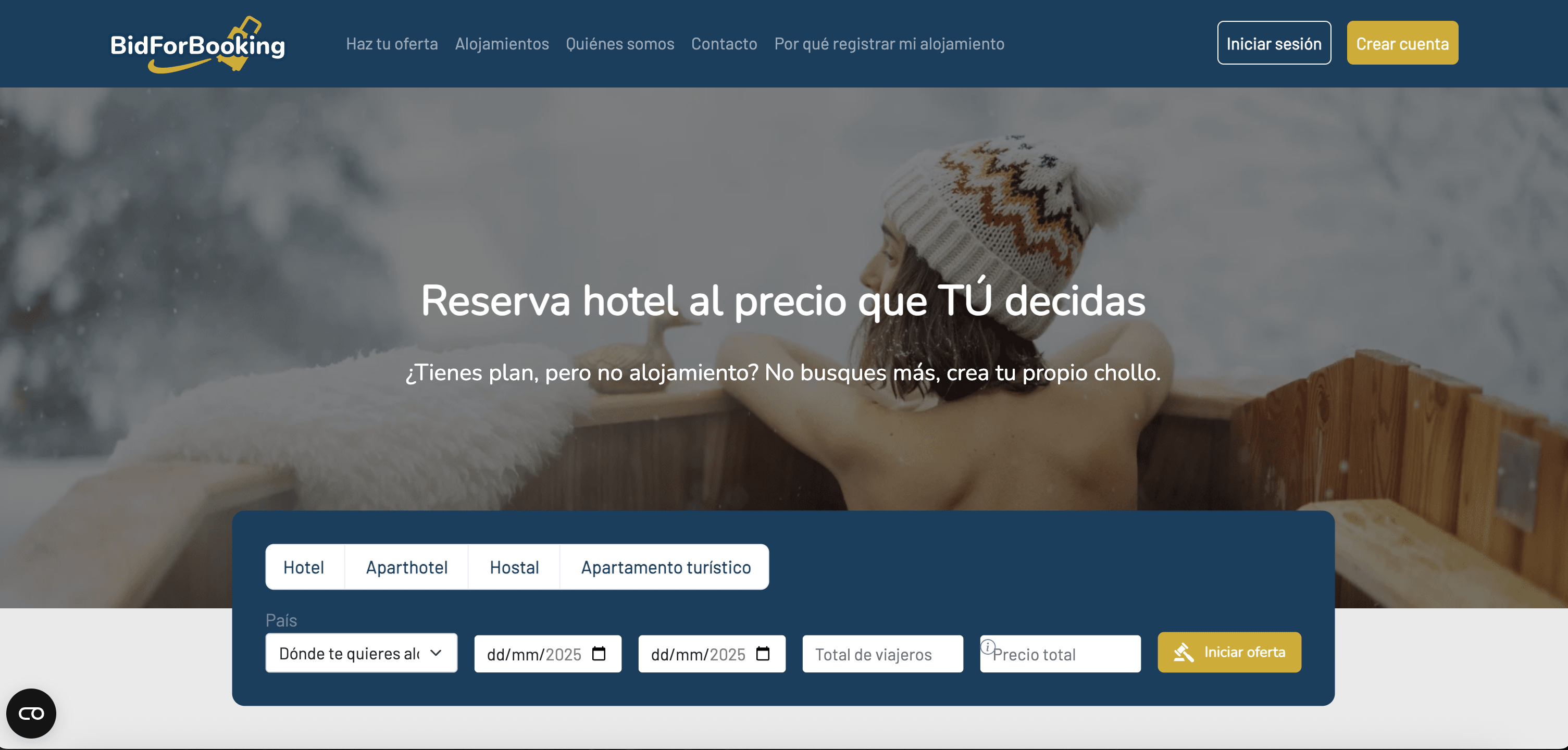Click the info icon next to Precio total
The image size is (1568, 750).
(989, 647)
